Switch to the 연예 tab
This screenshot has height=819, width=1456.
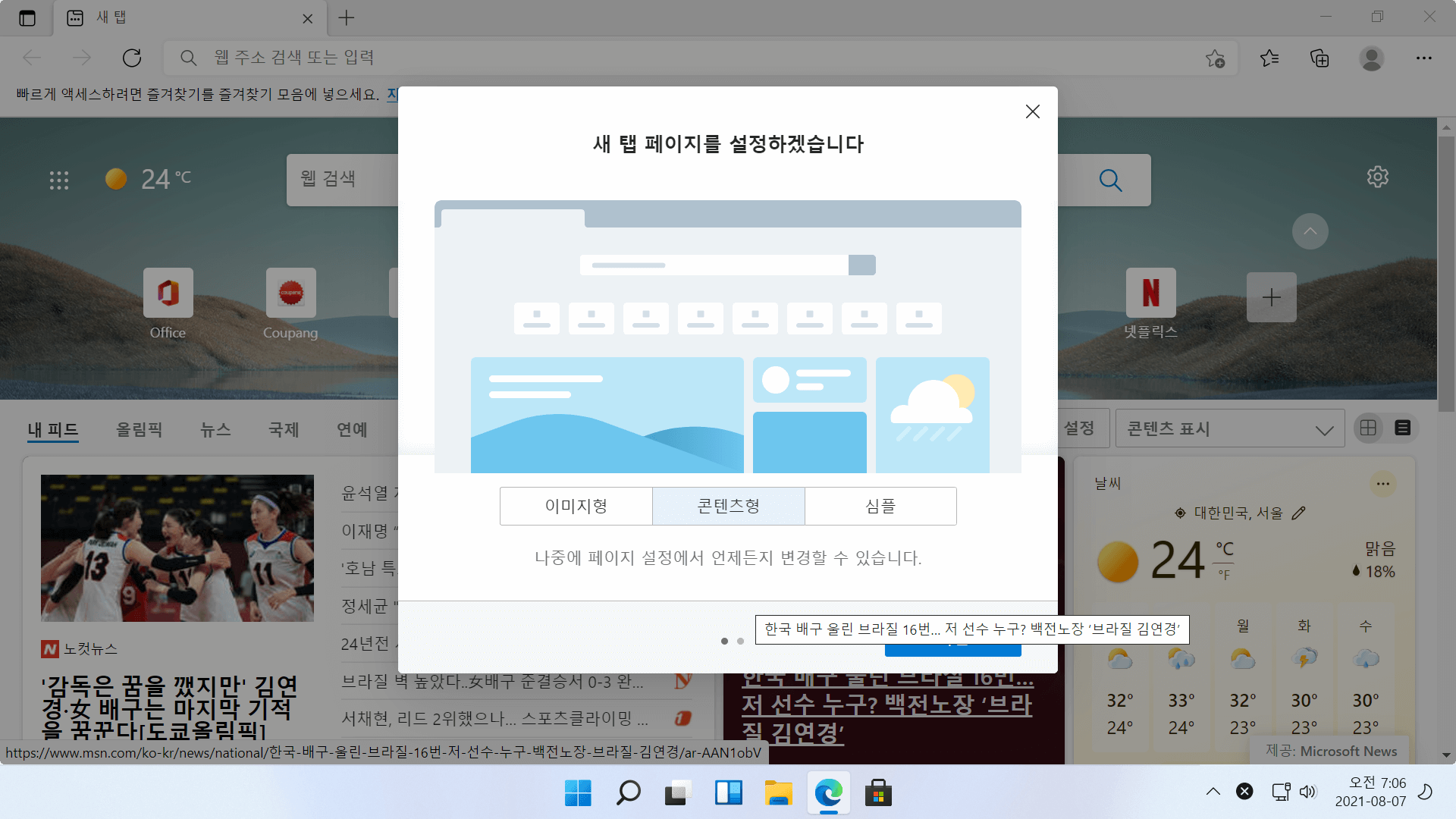point(352,429)
